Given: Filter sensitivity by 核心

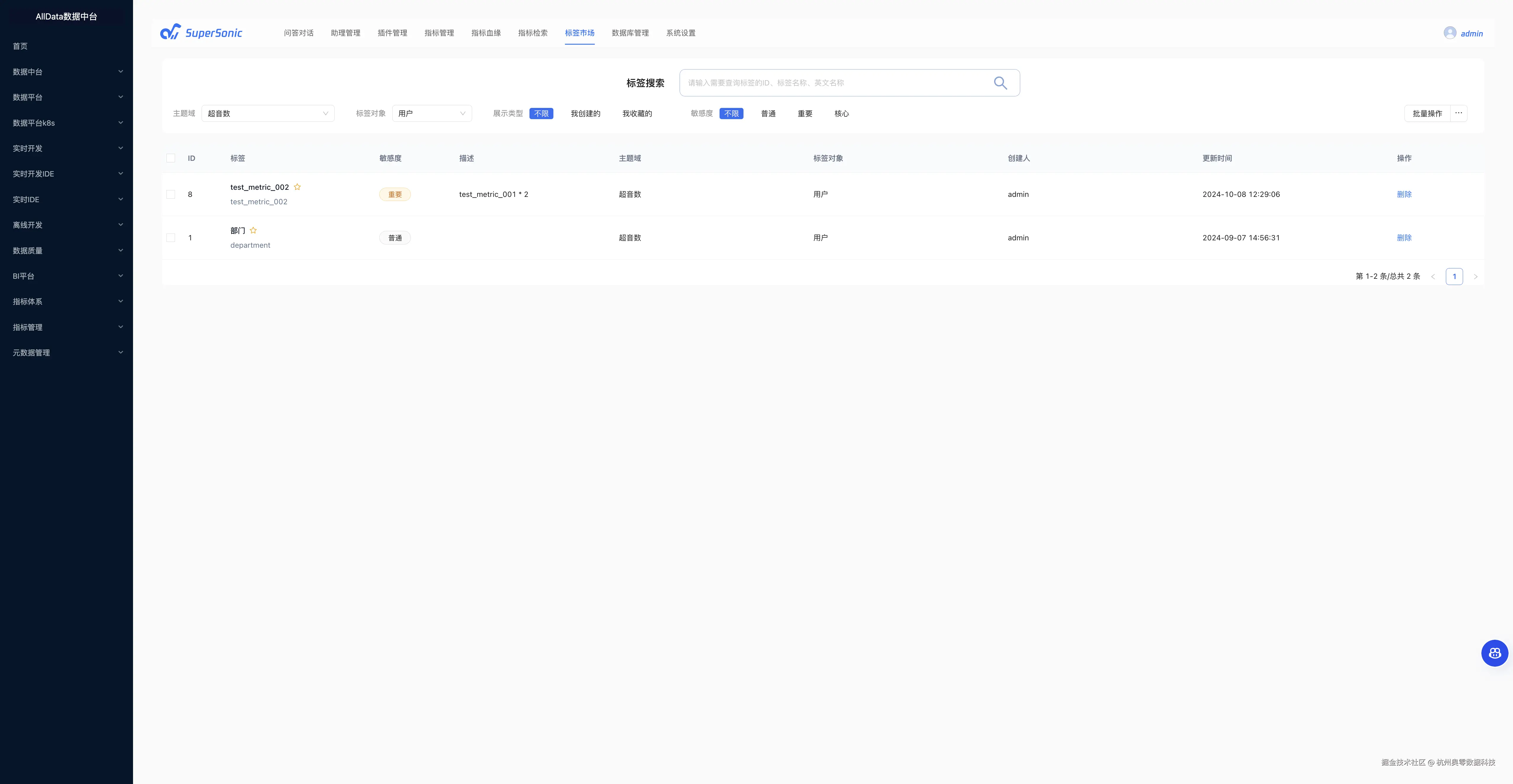Looking at the screenshot, I should (x=841, y=113).
